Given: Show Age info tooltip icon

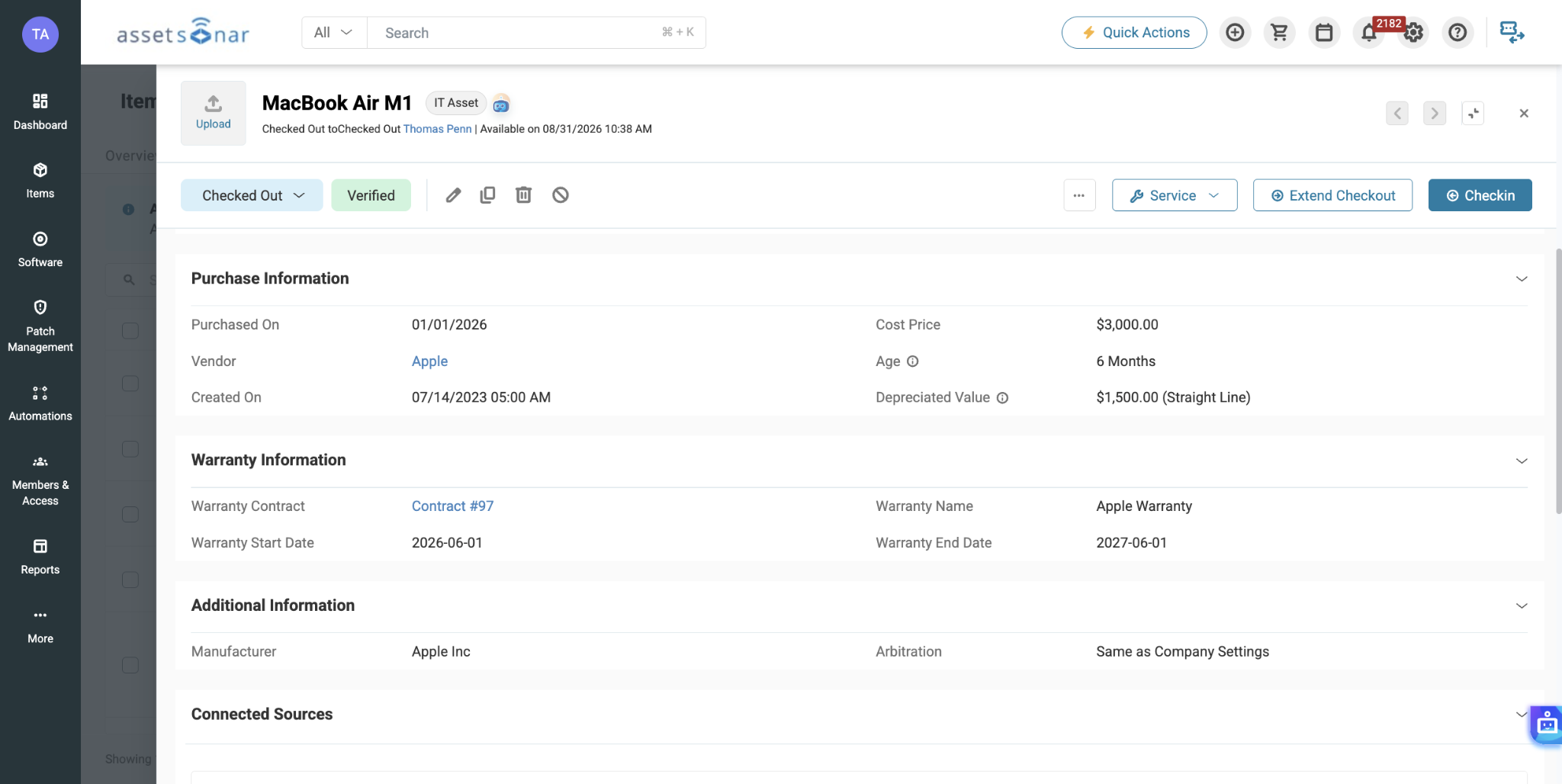Looking at the screenshot, I should 912,361.
